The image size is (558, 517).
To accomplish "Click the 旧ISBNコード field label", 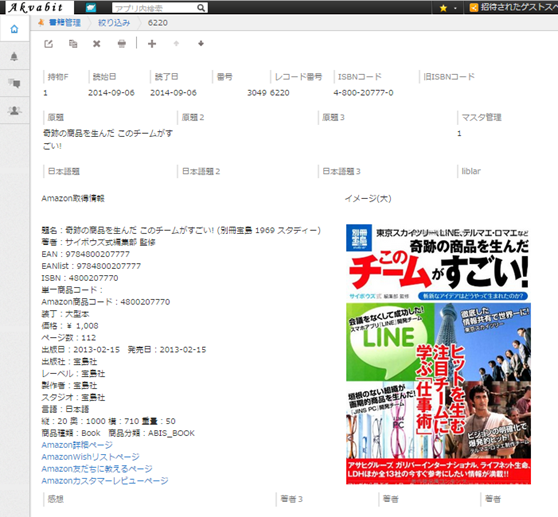I will click(449, 77).
